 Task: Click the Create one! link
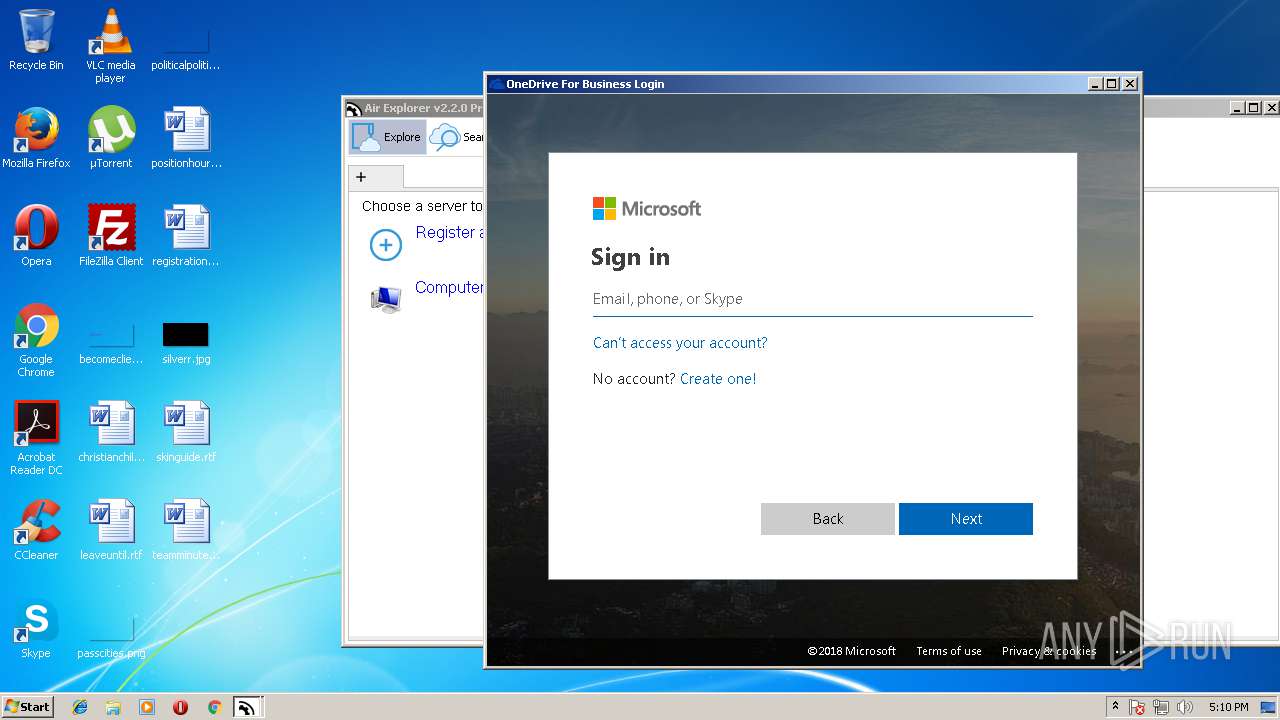[718, 379]
